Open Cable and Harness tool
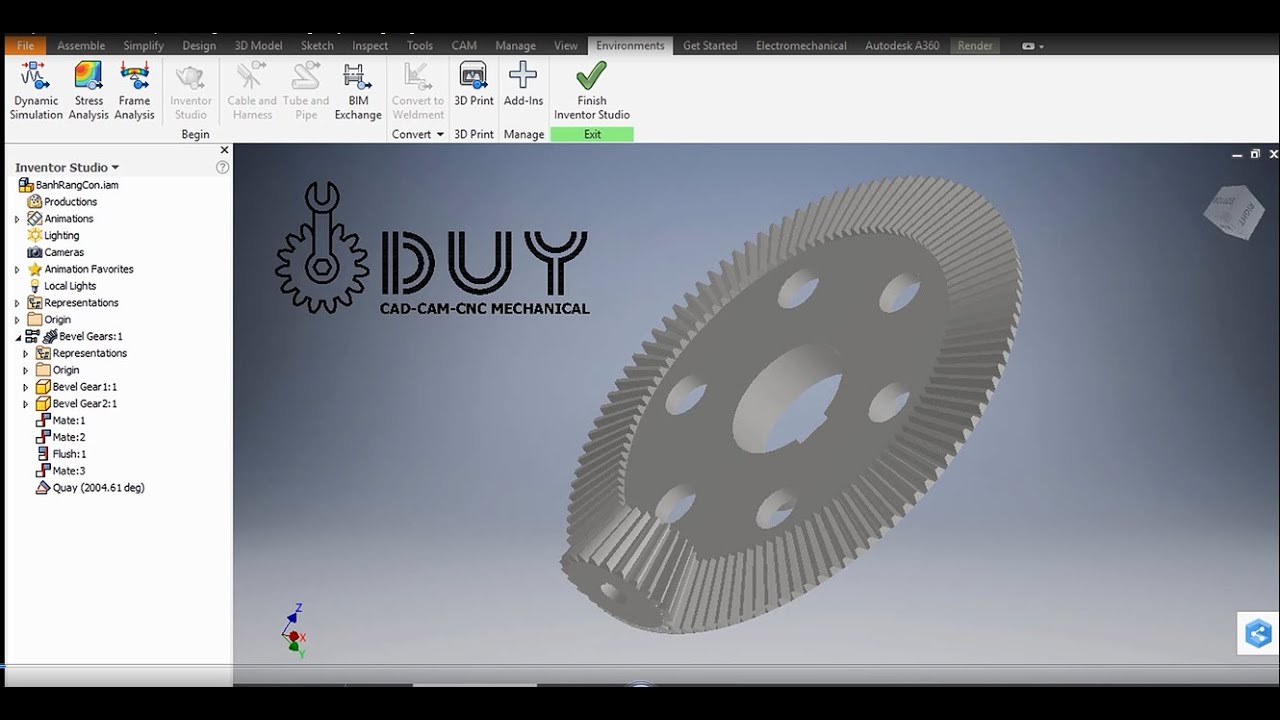1280x720 pixels. (252, 91)
